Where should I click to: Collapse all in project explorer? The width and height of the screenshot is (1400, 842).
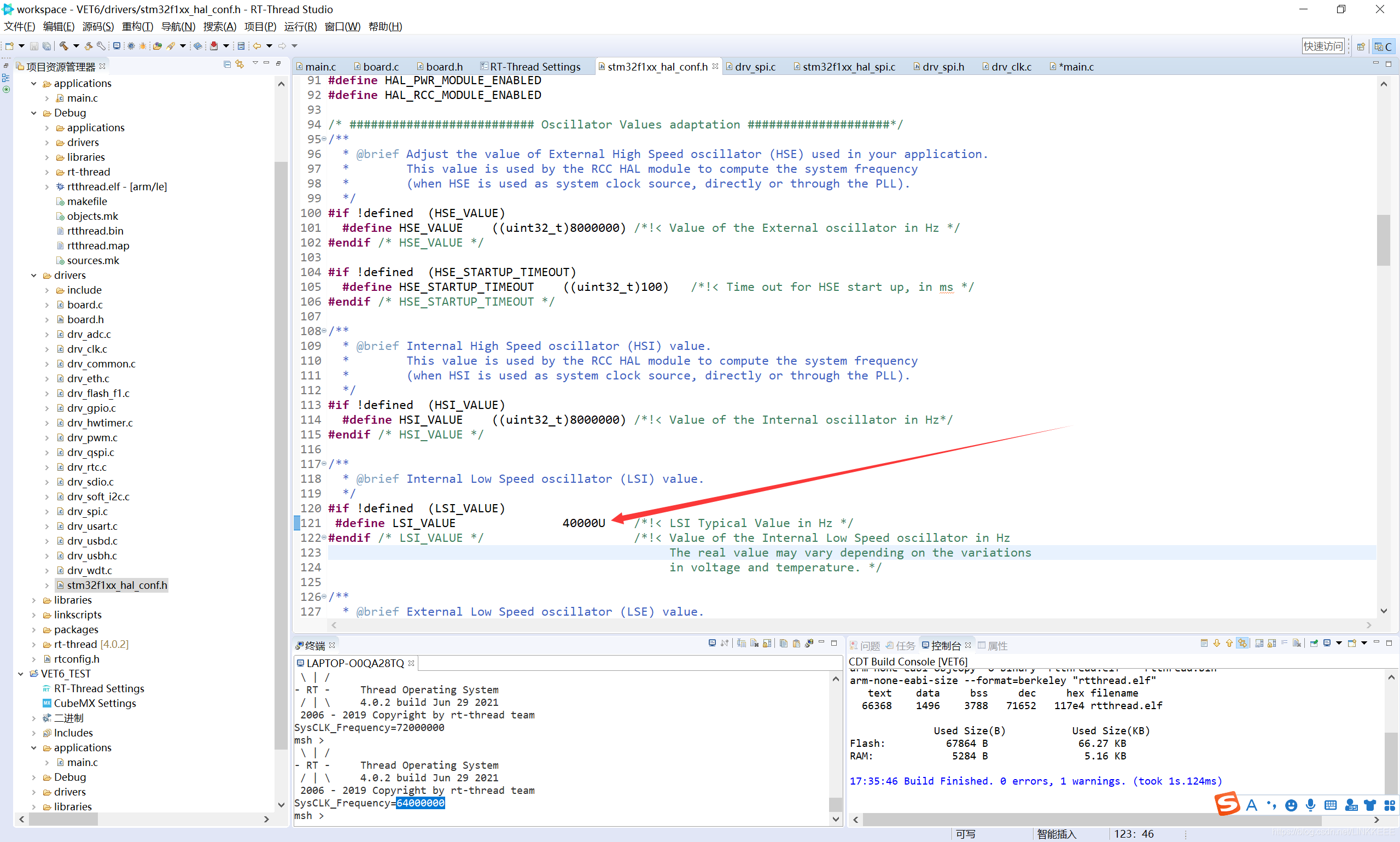(227, 65)
